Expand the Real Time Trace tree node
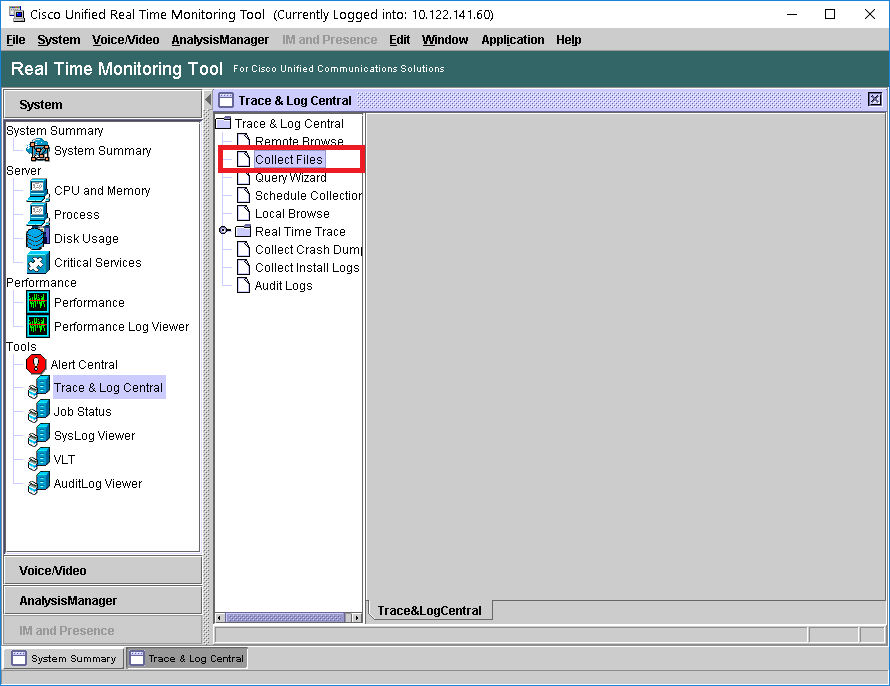The width and height of the screenshot is (890, 686). [x=224, y=231]
